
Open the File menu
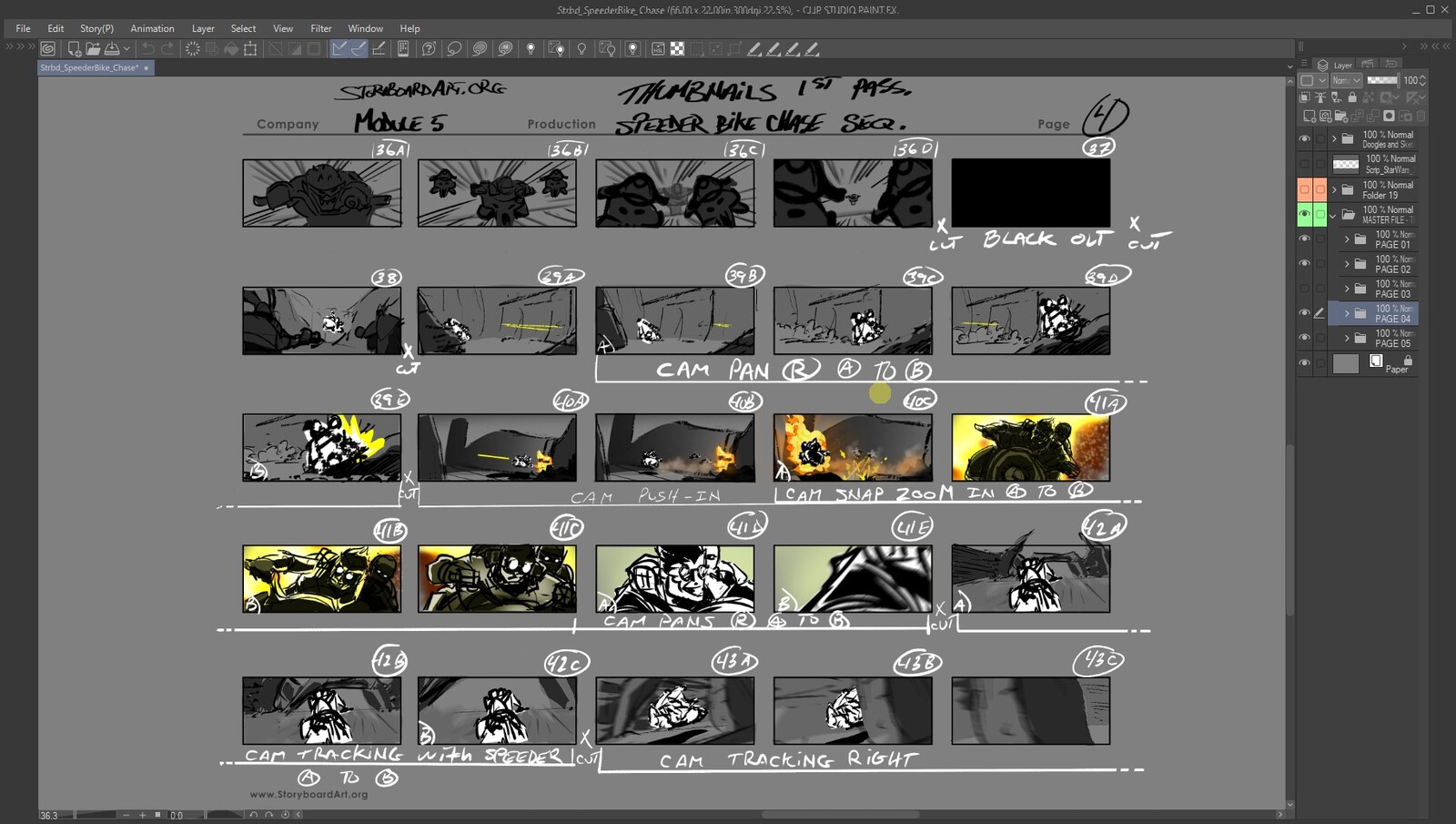23,28
